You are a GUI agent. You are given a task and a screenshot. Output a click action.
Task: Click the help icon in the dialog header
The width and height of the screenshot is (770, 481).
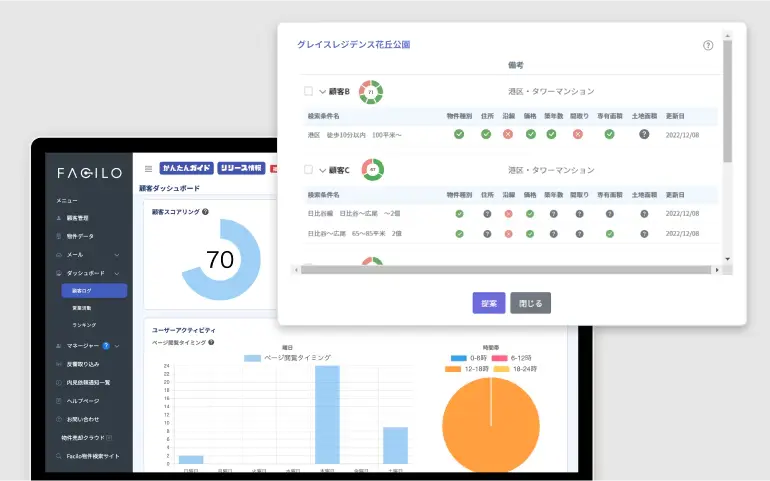[708, 45]
